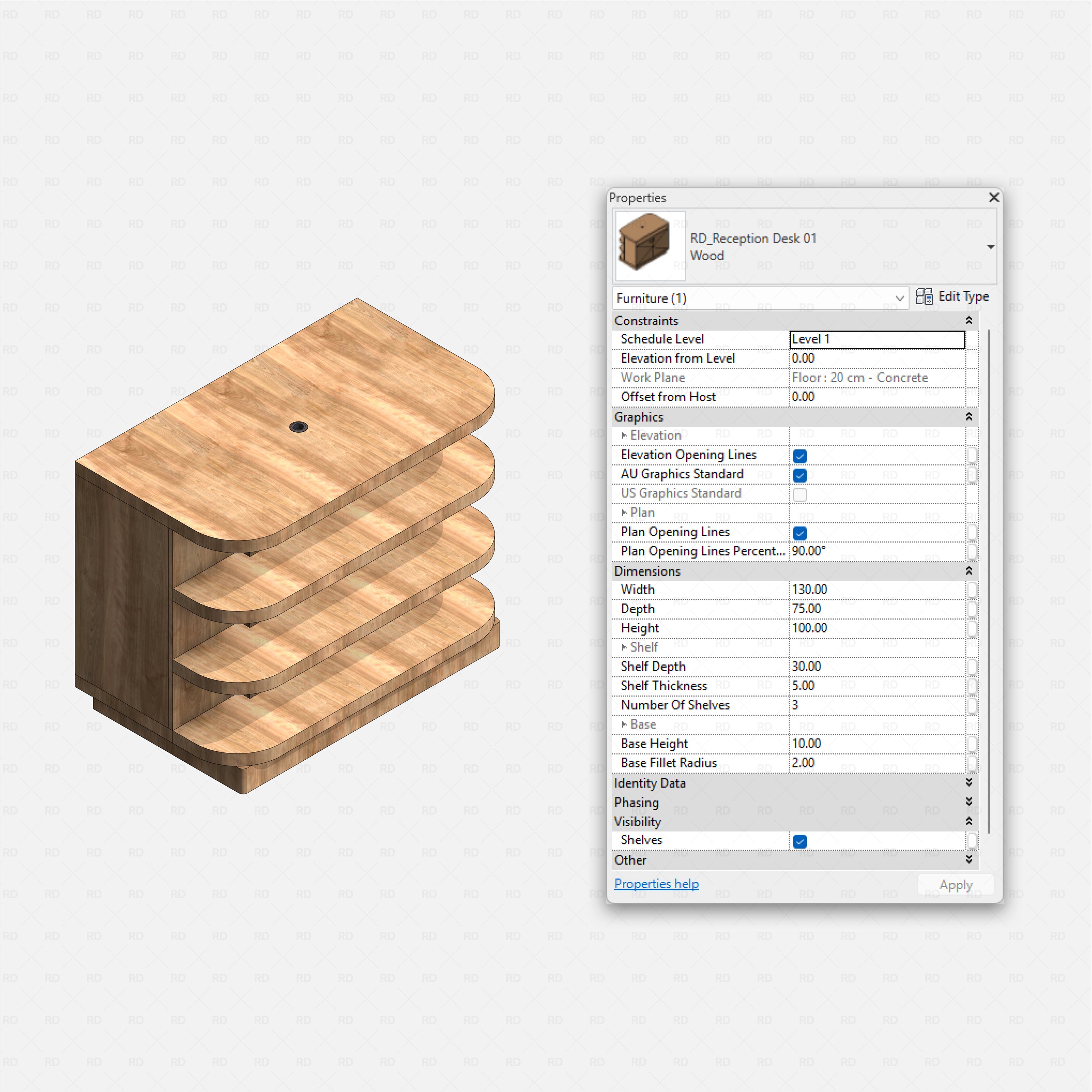Enable the US Graphics Standard checkbox
The image size is (1092, 1092).
[800, 494]
